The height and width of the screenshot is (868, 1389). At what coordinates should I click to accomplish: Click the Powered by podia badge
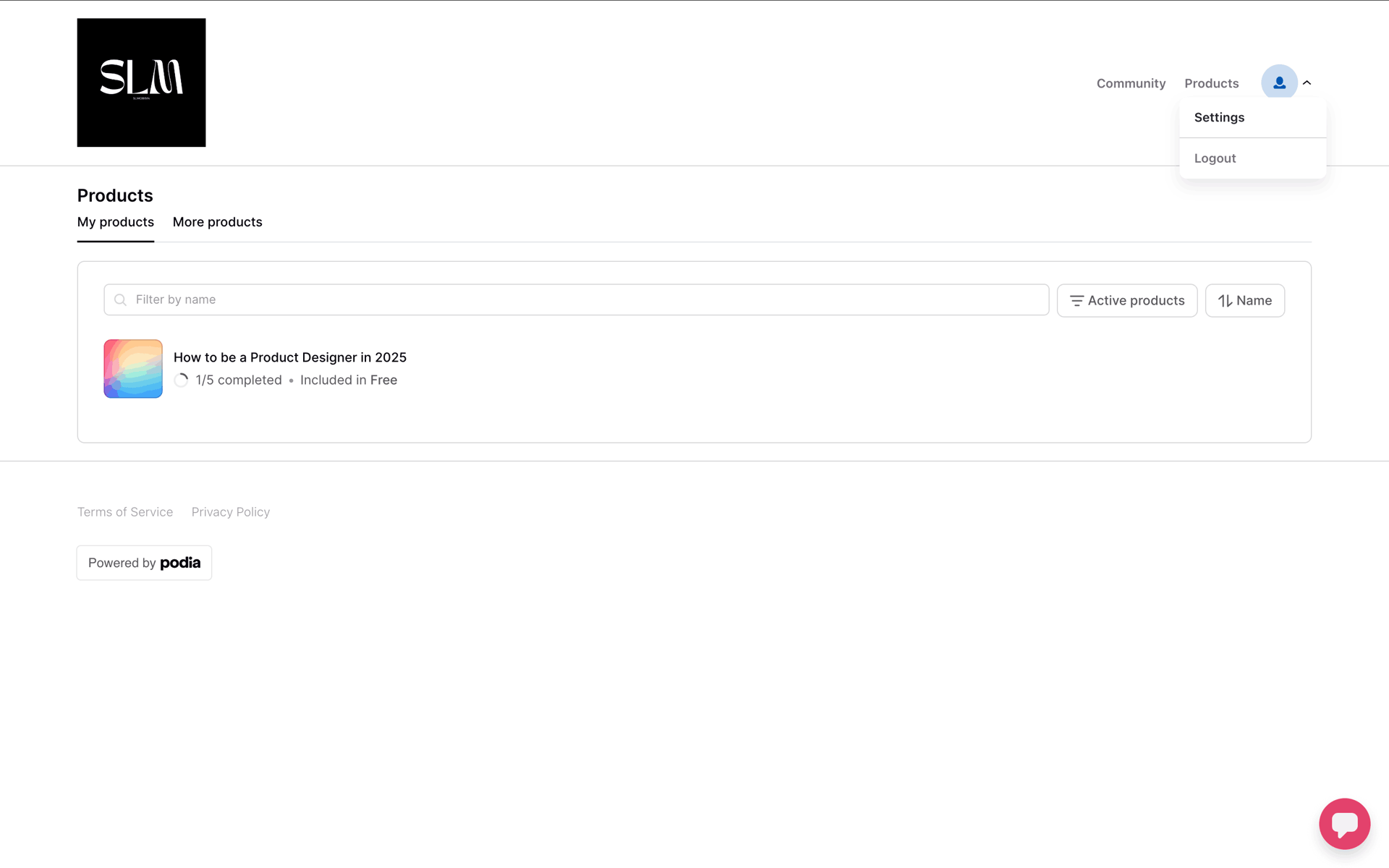(x=144, y=563)
